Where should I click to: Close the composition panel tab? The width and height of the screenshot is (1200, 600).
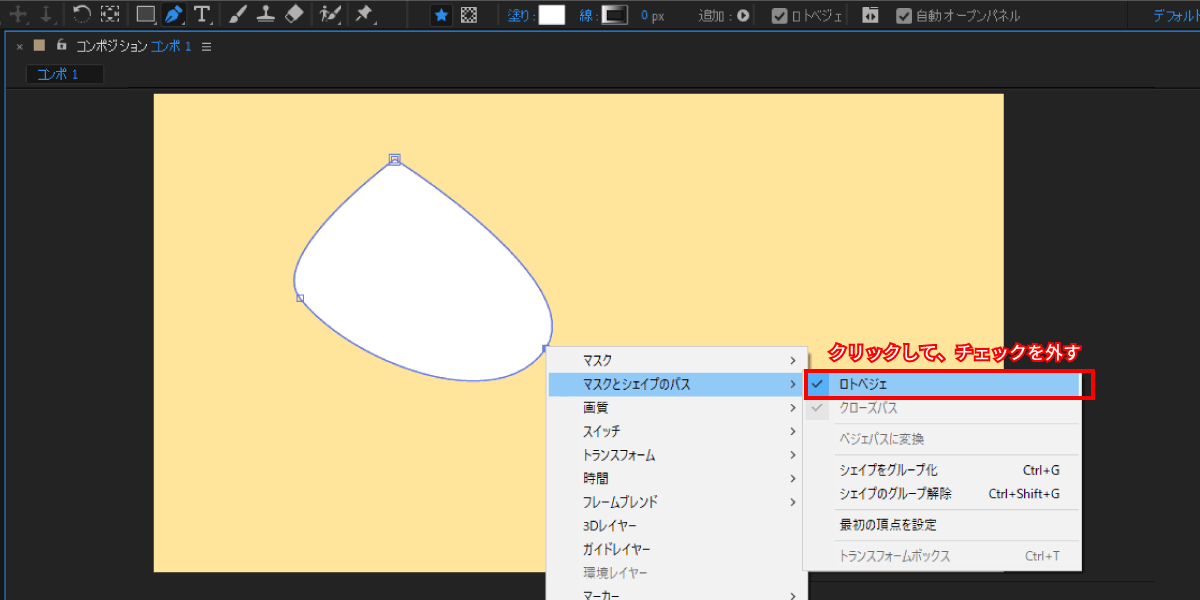(x=19, y=46)
